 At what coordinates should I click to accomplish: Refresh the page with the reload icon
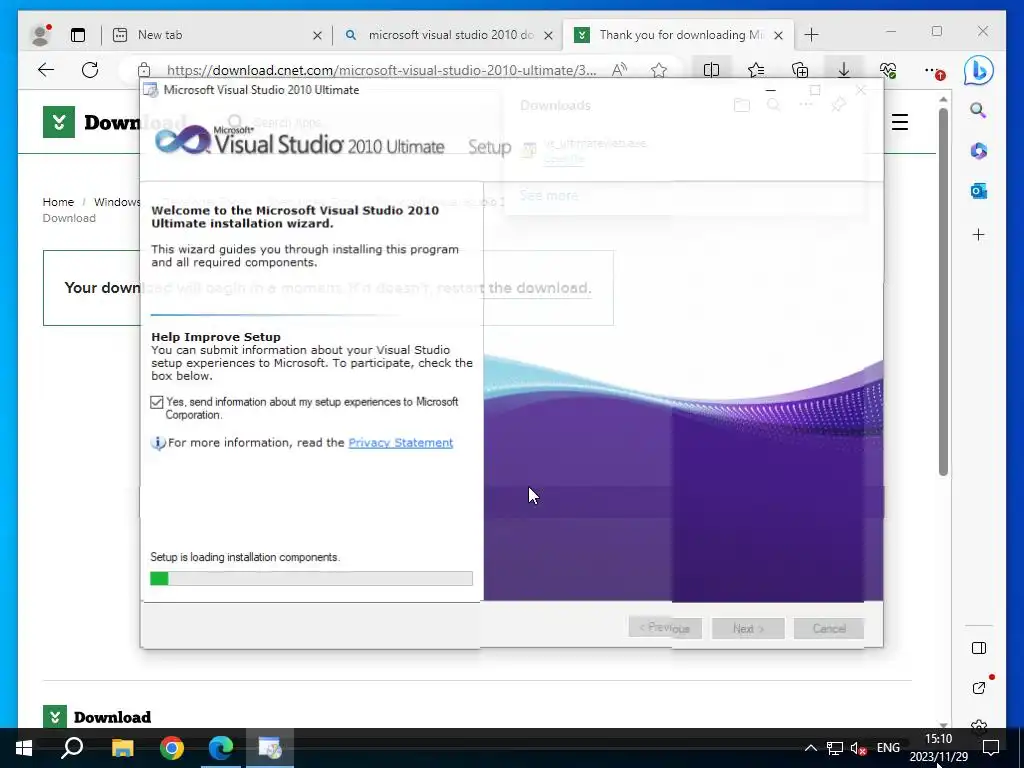tap(90, 70)
